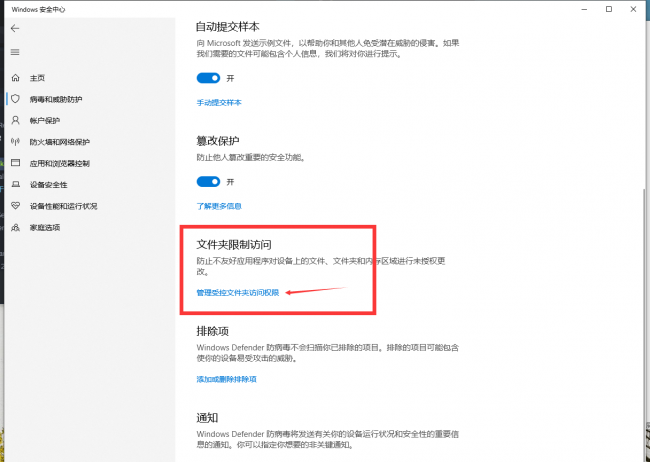Image resolution: width=650 pixels, height=462 pixels.
Task: Click the app and browser control icon
Action: [x=15, y=163]
